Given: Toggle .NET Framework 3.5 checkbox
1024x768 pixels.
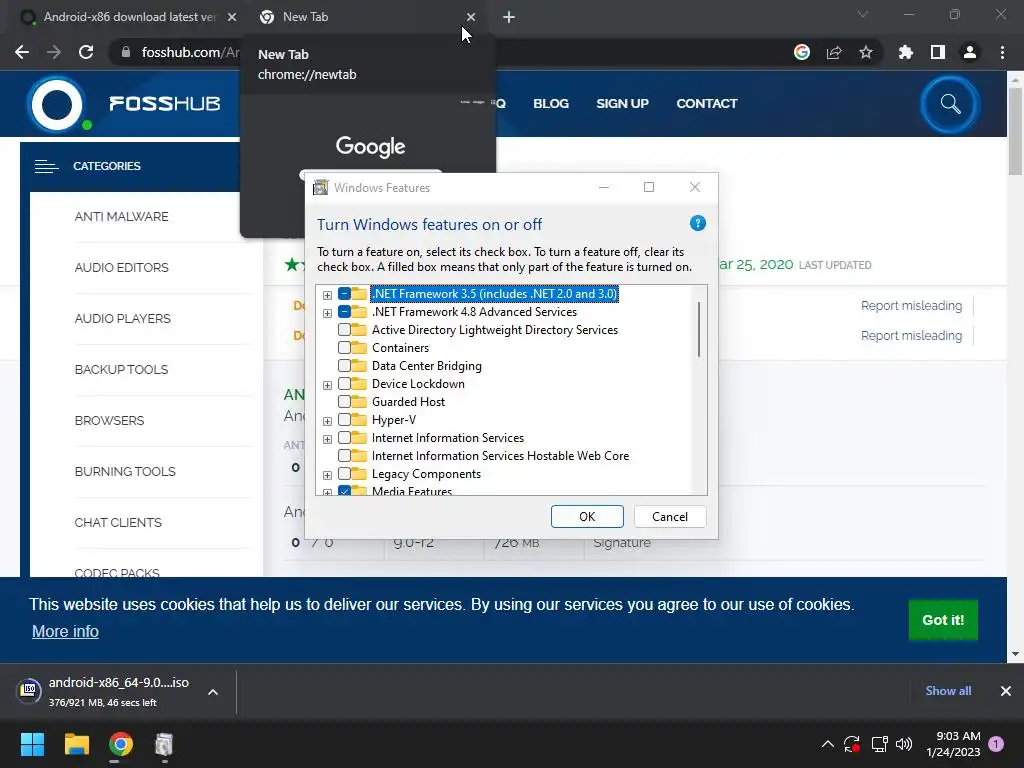Looking at the screenshot, I should (x=344, y=294).
